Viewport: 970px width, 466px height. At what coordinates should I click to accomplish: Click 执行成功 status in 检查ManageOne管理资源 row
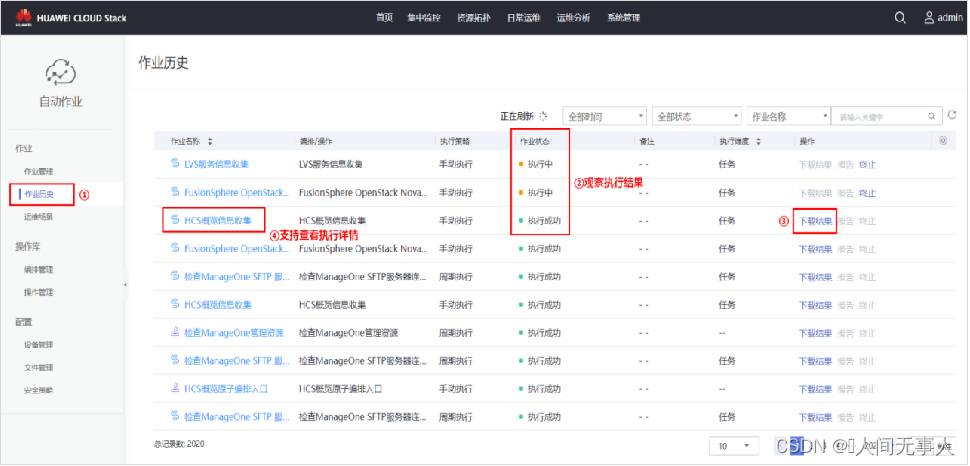[x=544, y=333]
